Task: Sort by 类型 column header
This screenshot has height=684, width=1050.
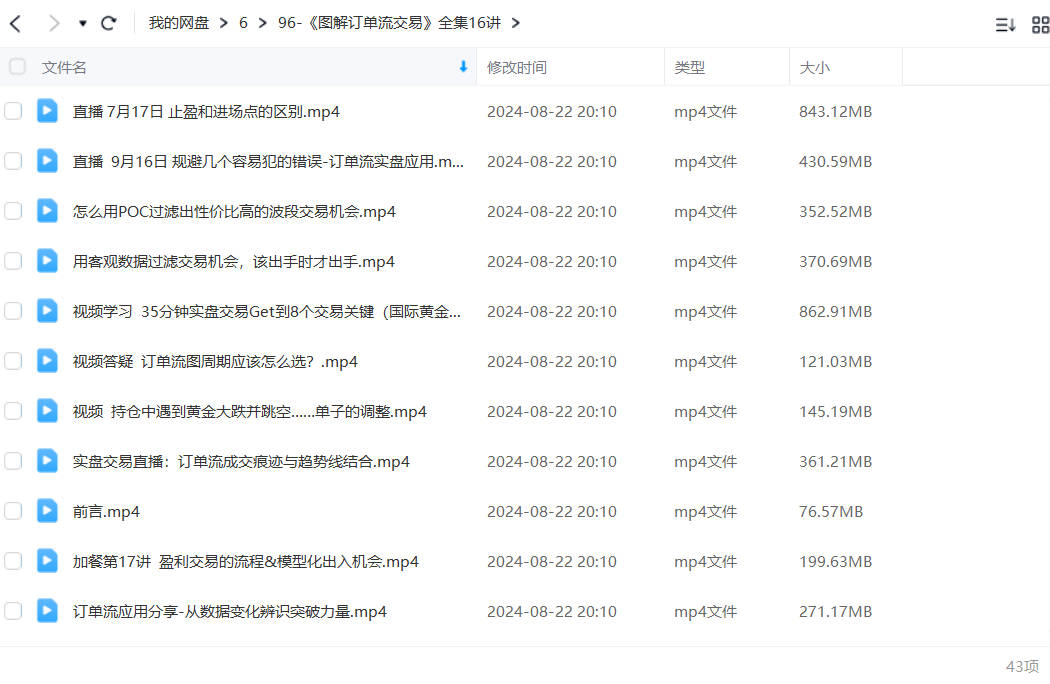Action: [689, 68]
